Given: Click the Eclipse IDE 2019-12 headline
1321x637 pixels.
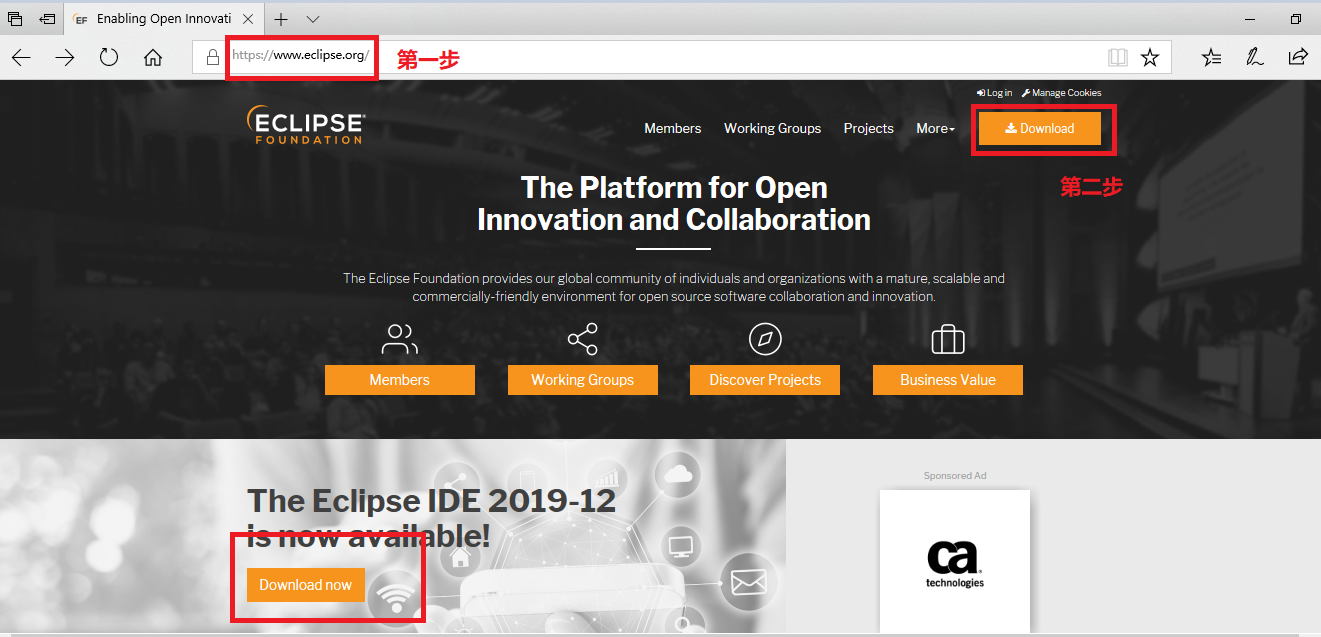Looking at the screenshot, I should [431, 518].
